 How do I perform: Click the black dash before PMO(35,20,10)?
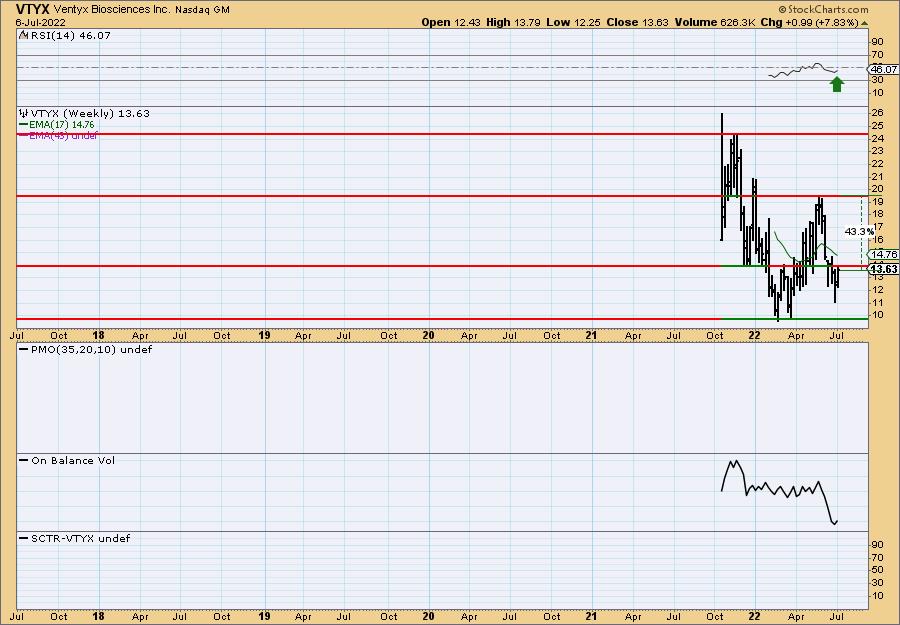[x=24, y=349]
